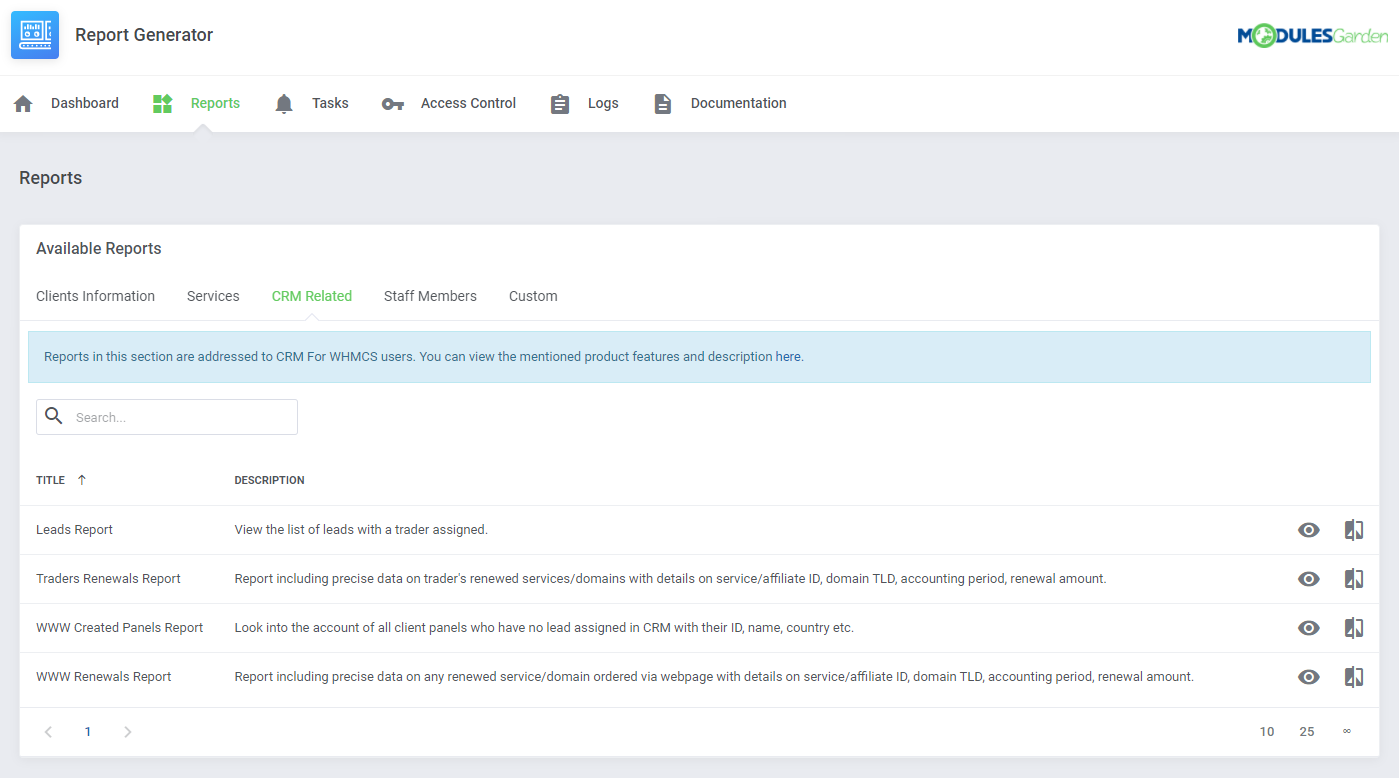The height and width of the screenshot is (778, 1399).
Task: Click the Tasks bell icon
Action: [x=284, y=104]
